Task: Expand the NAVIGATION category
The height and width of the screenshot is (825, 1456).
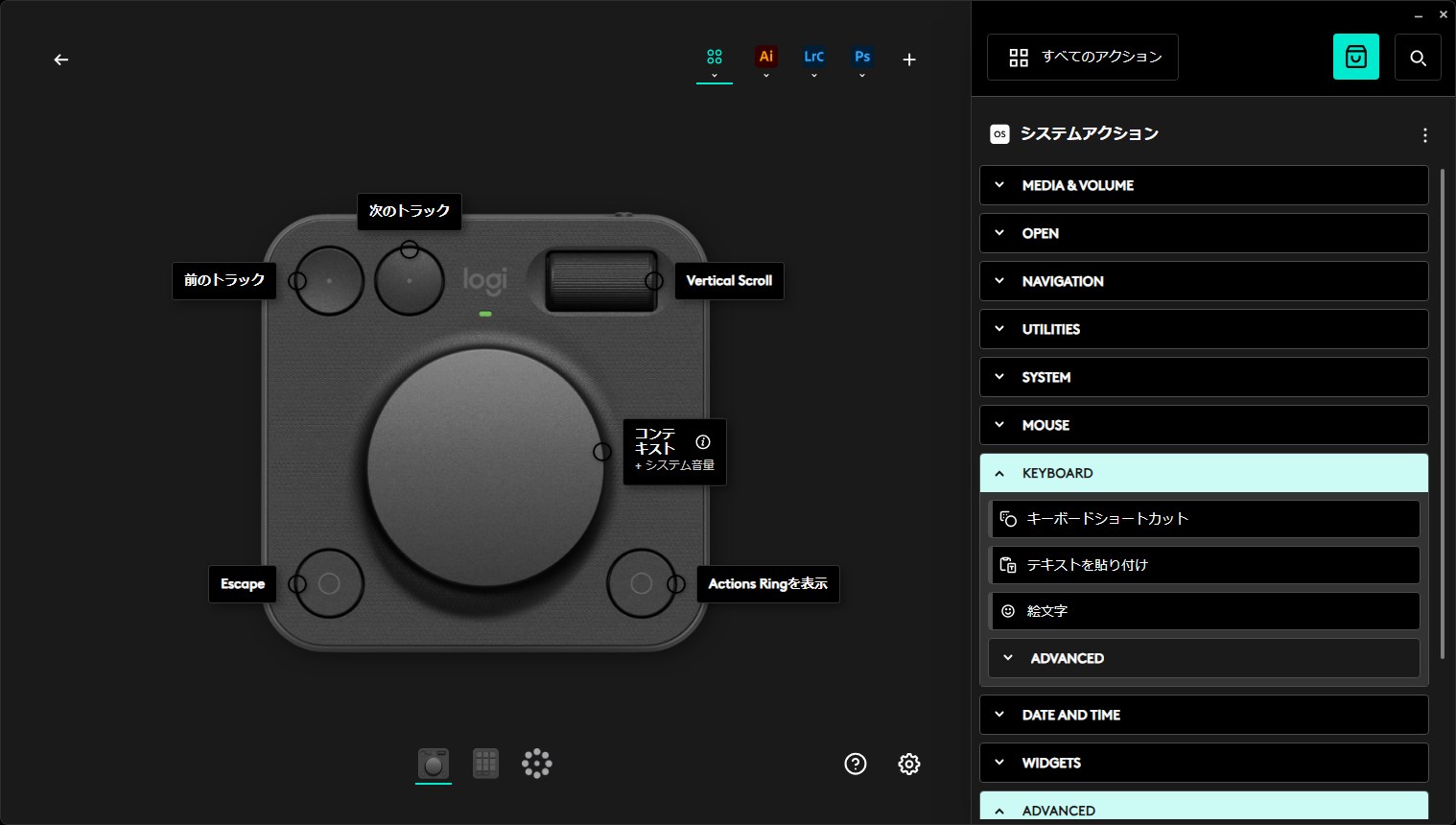Action: point(1204,281)
